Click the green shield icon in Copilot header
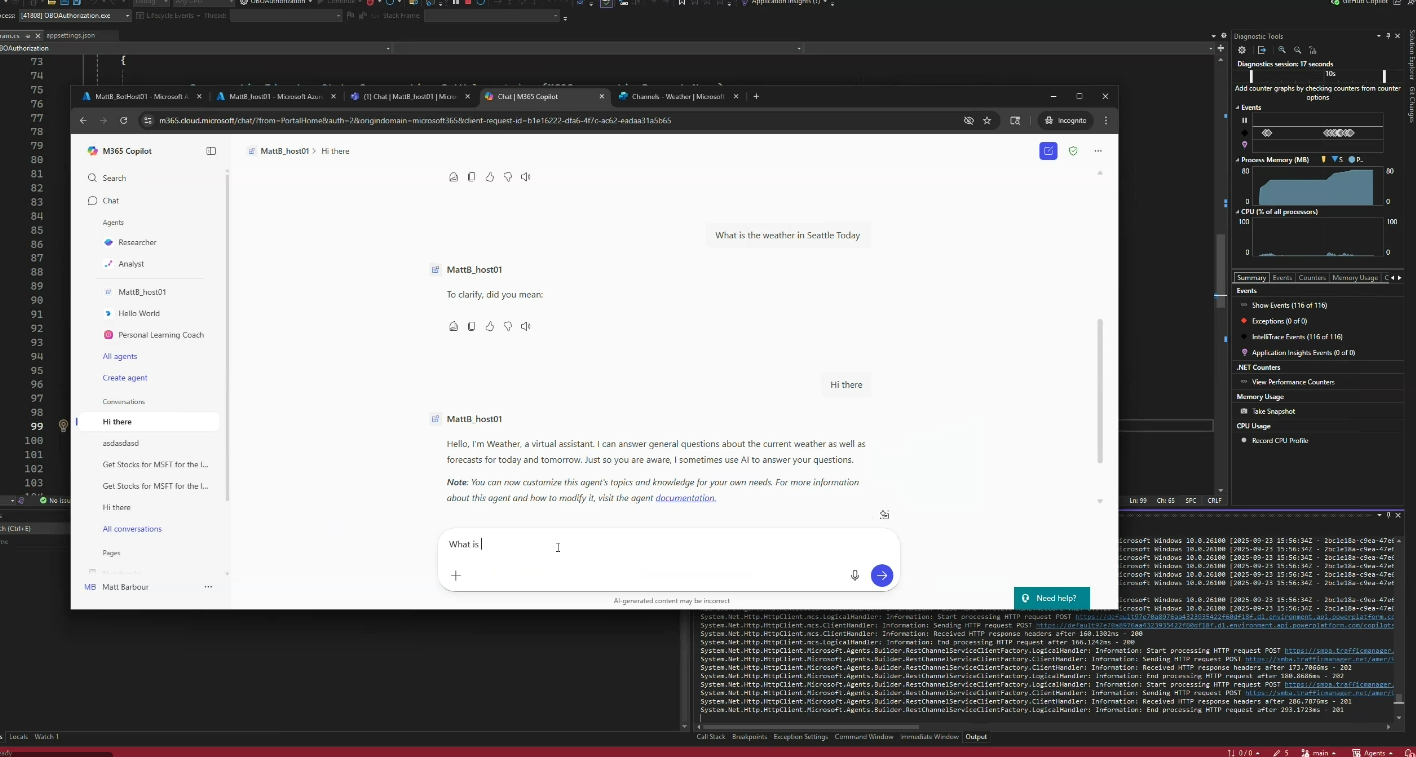This screenshot has width=1416, height=757. coord(1073,151)
